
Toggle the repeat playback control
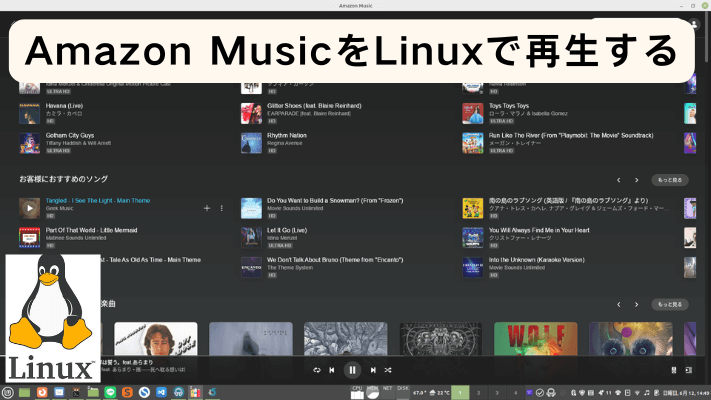[317, 370]
